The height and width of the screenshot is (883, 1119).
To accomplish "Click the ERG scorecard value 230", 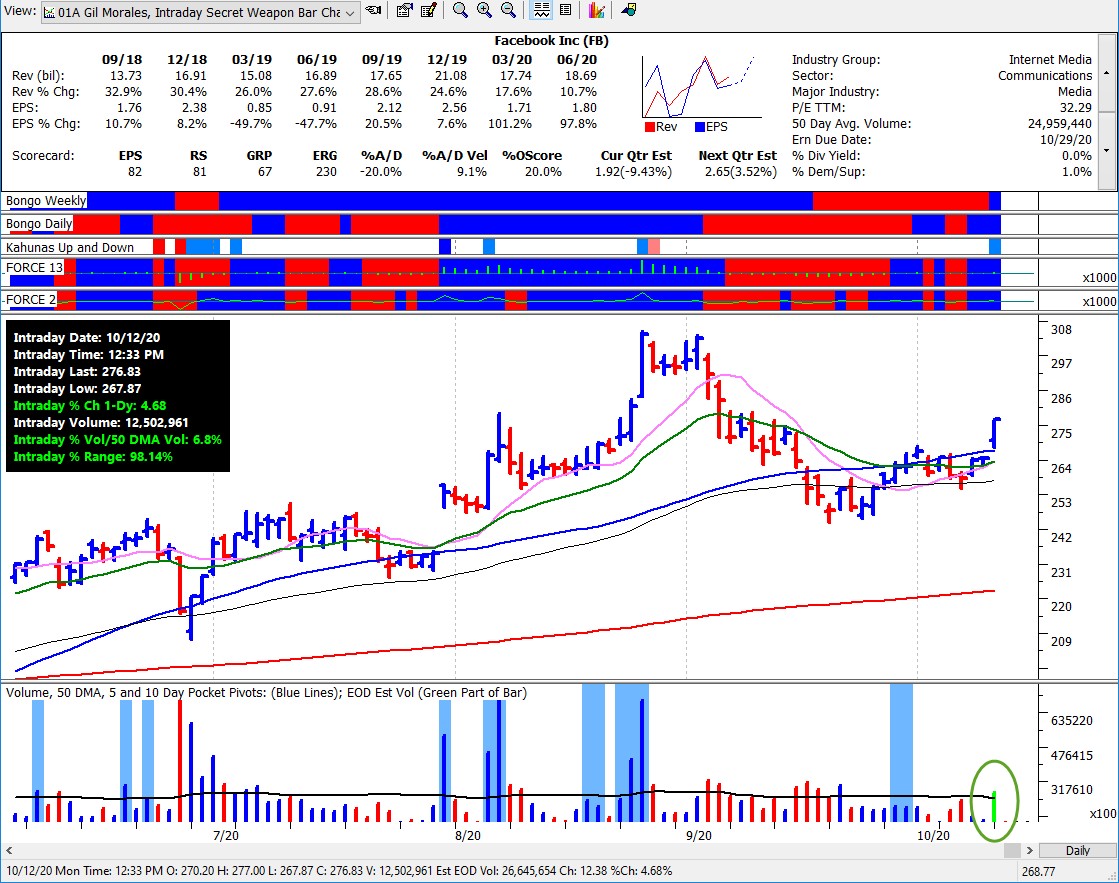I will point(326,171).
